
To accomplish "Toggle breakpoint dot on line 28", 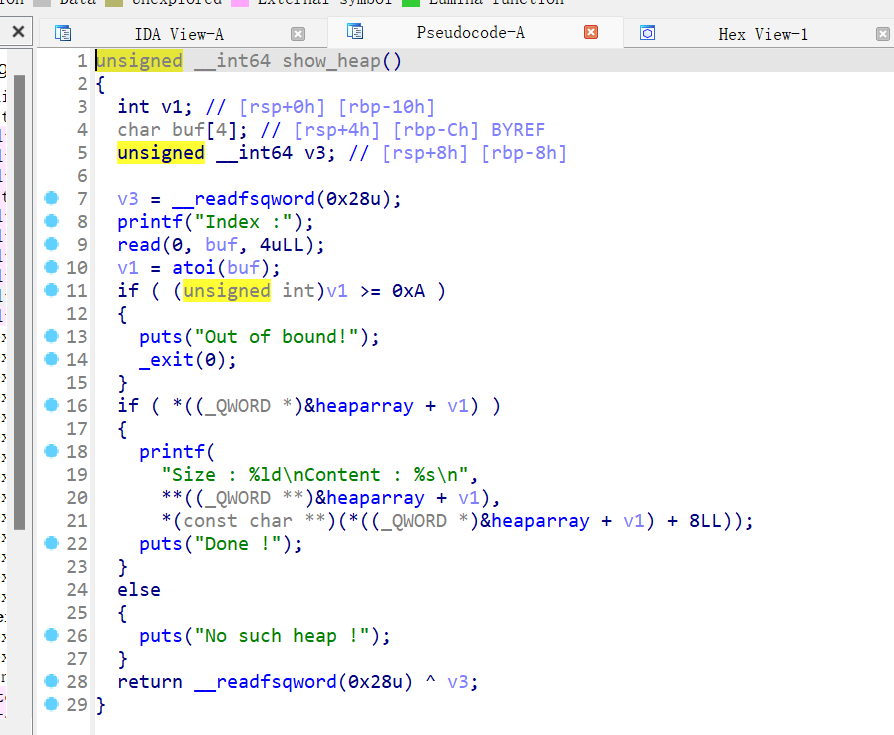I will pos(52,681).
